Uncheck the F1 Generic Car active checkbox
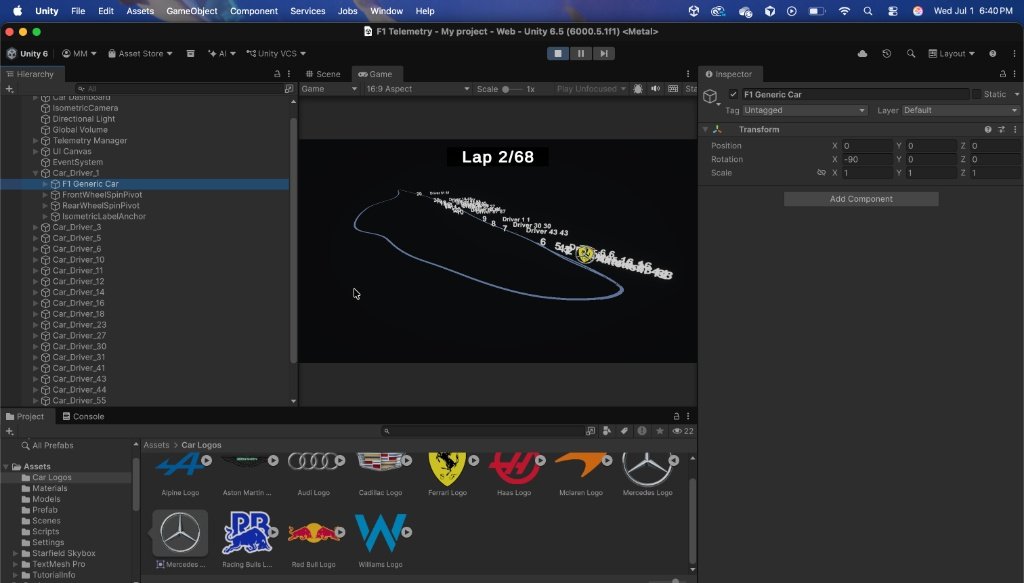Viewport: 1024px width, 583px height. pyautogui.click(x=733, y=95)
